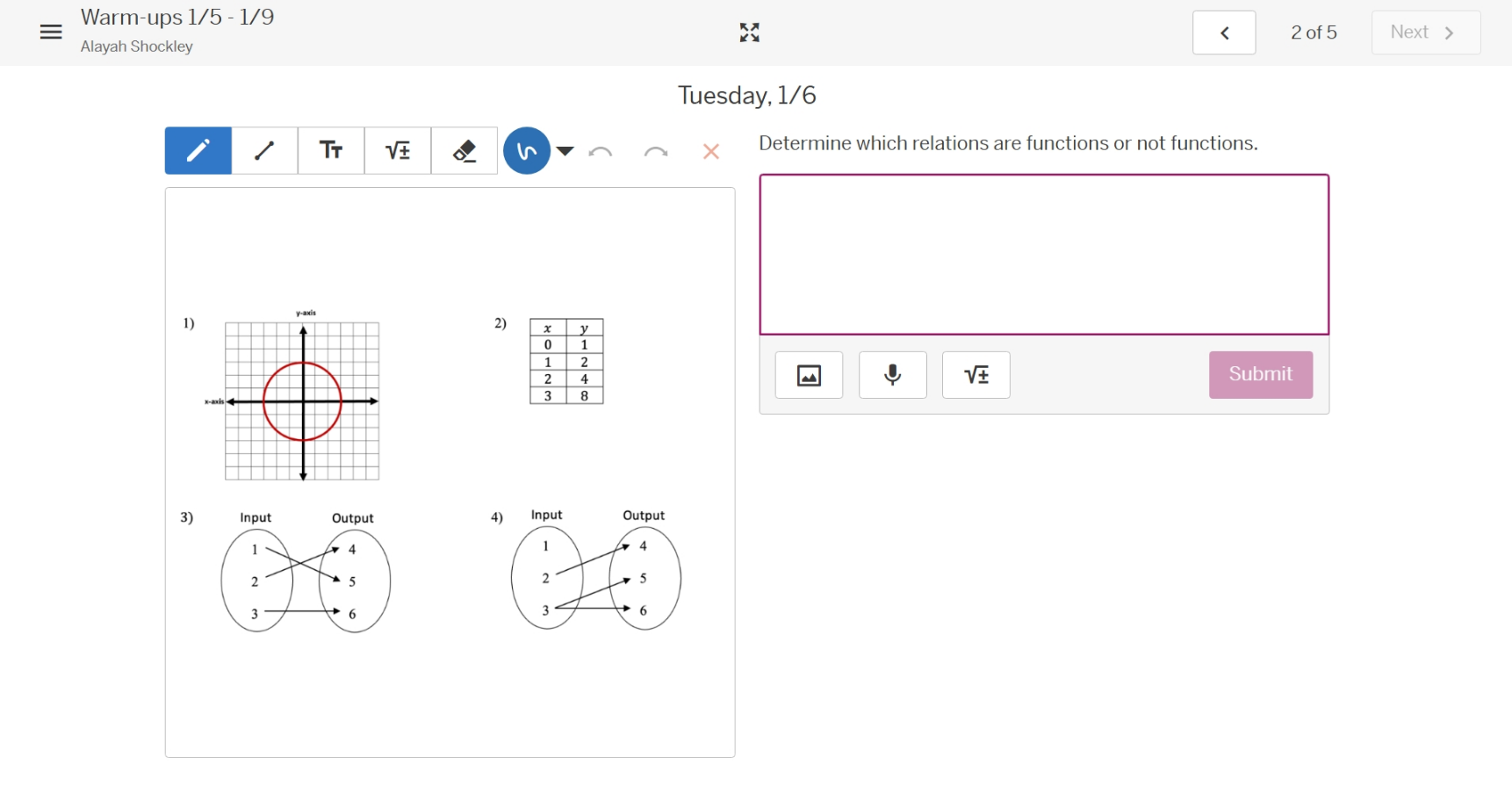Image resolution: width=1512 pixels, height=801 pixels.
Task: Open the hamburger menu
Action: (x=51, y=32)
